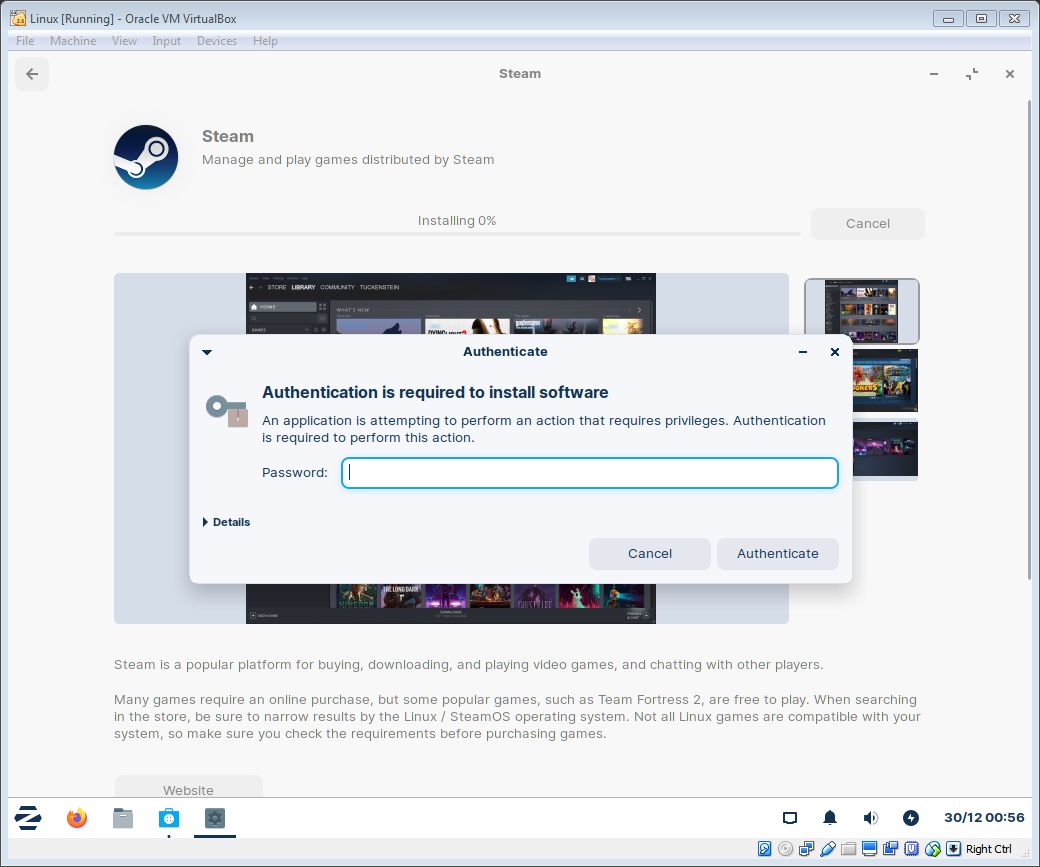Click the 'Installing 0%' status text
This screenshot has height=867, width=1040.
457,221
